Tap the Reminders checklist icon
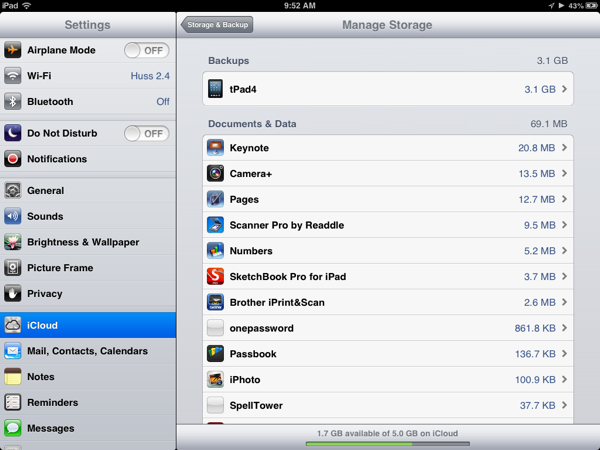The width and height of the screenshot is (600, 450). pyautogui.click(x=13, y=403)
